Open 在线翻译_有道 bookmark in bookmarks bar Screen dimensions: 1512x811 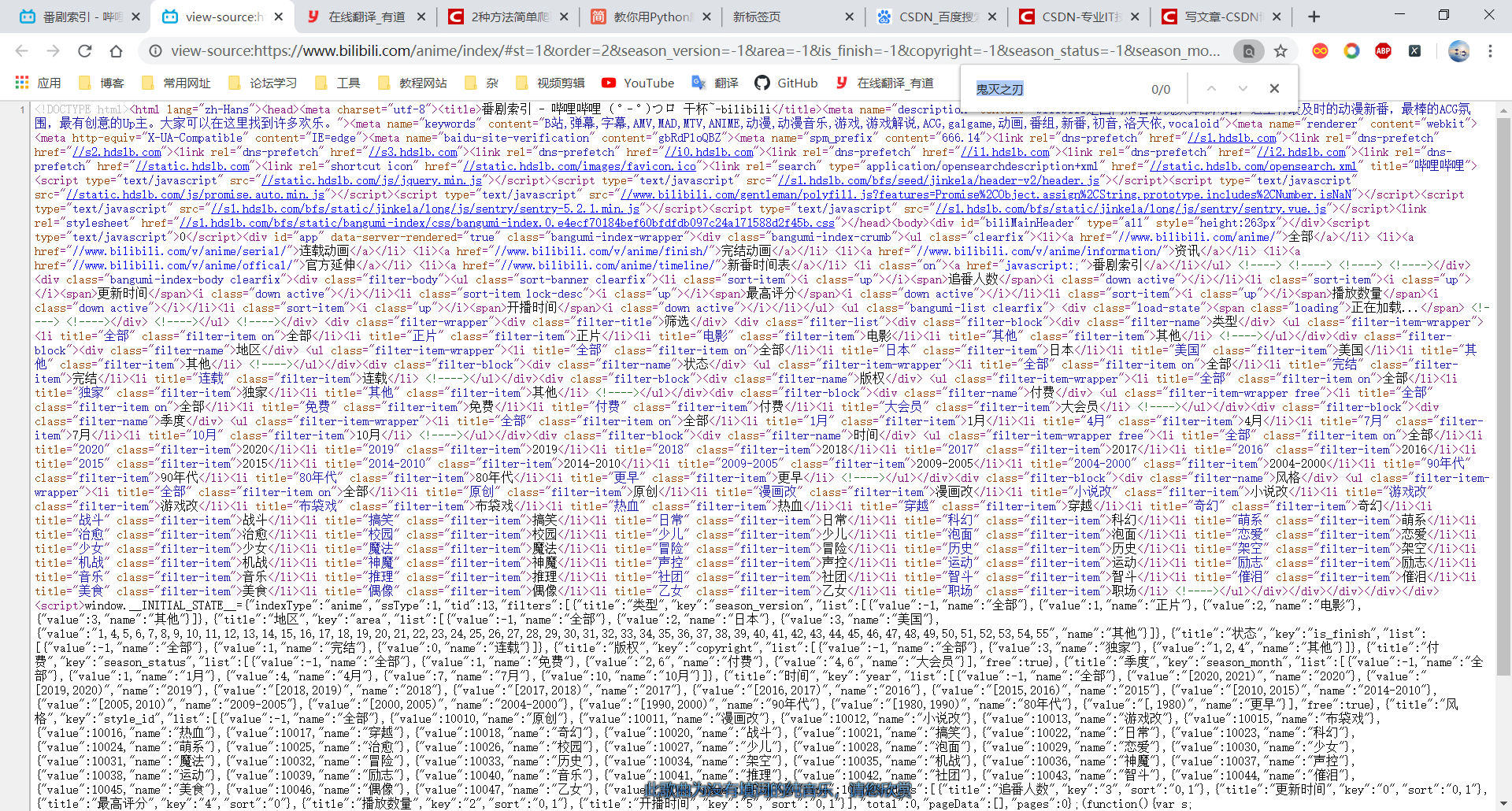click(x=885, y=83)
